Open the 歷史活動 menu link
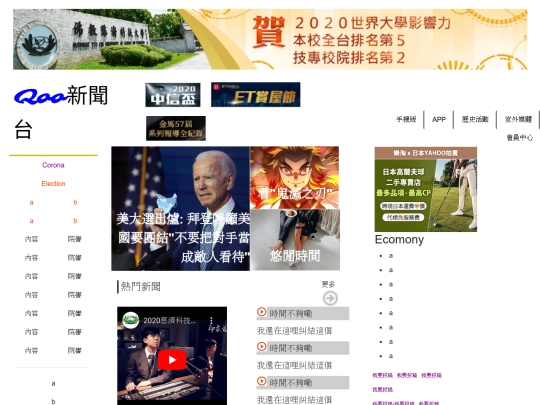This screenshot has height=405, width=540. click(475, 119)
